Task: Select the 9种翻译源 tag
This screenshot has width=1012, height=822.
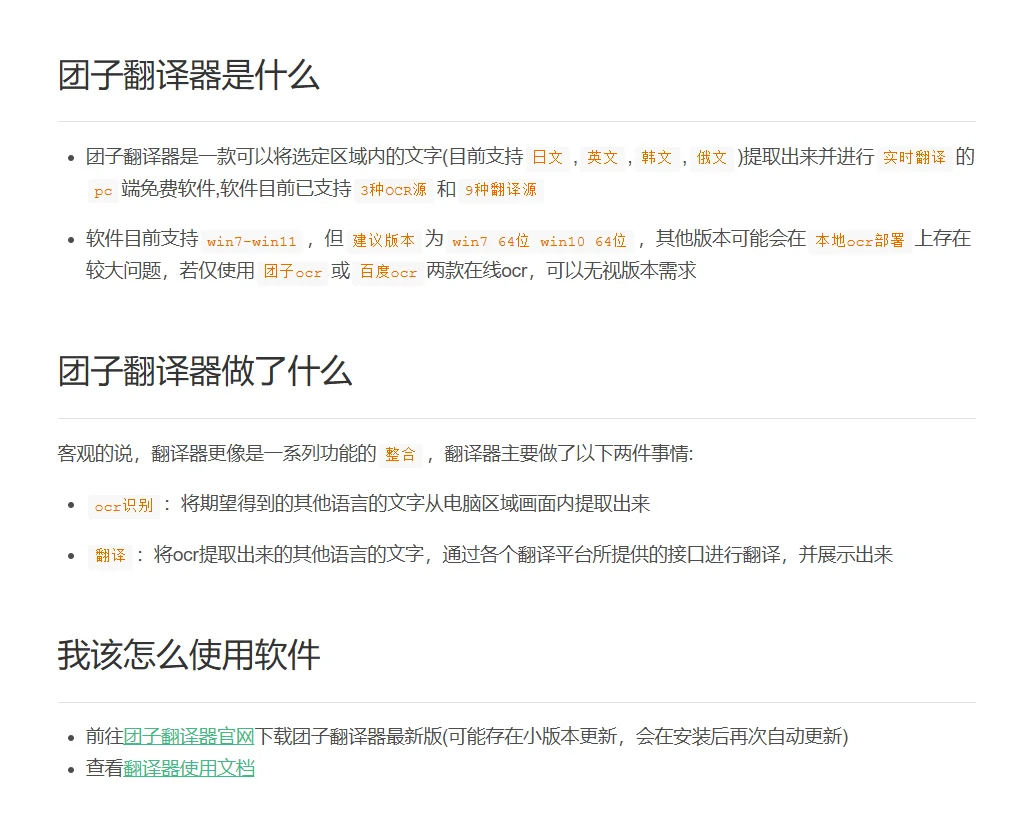Action: pos(500,190)
